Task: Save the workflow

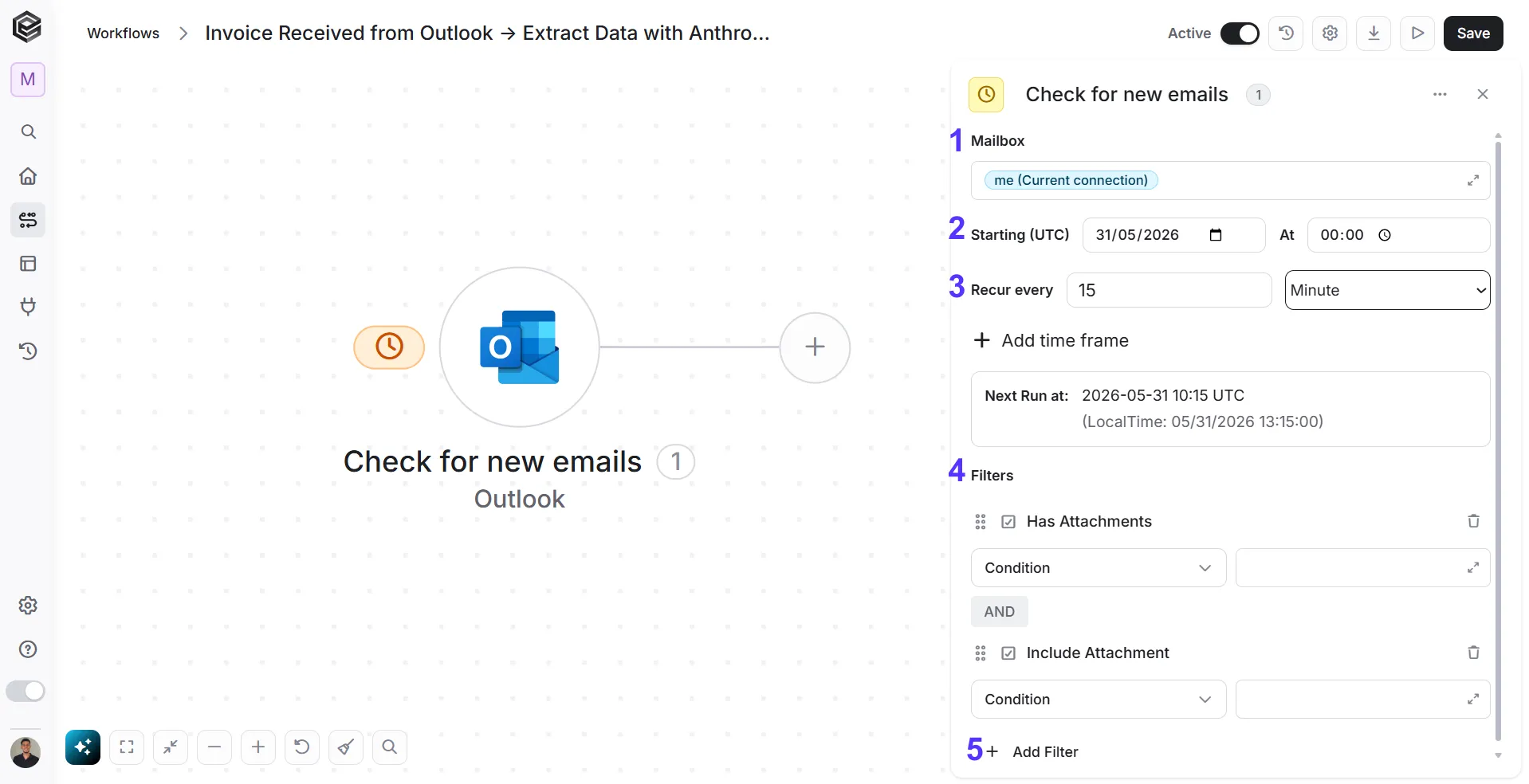Action: (x=1473, y=33)
